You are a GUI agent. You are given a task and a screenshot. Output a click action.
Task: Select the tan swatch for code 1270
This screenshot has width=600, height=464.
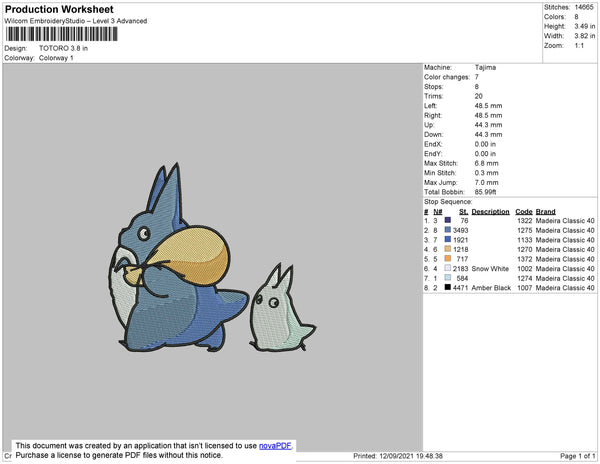[447, 249]
